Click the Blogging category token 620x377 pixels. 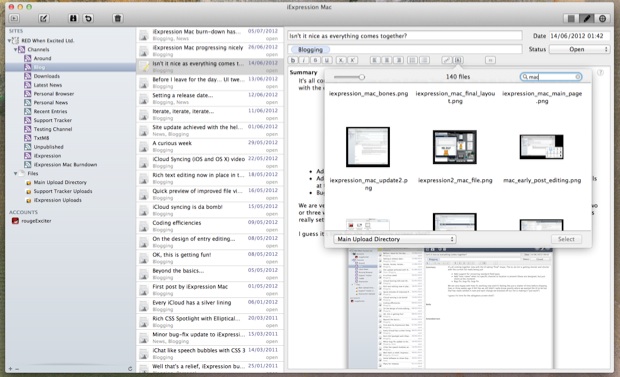pyautogui.click(x=310, y=49)
